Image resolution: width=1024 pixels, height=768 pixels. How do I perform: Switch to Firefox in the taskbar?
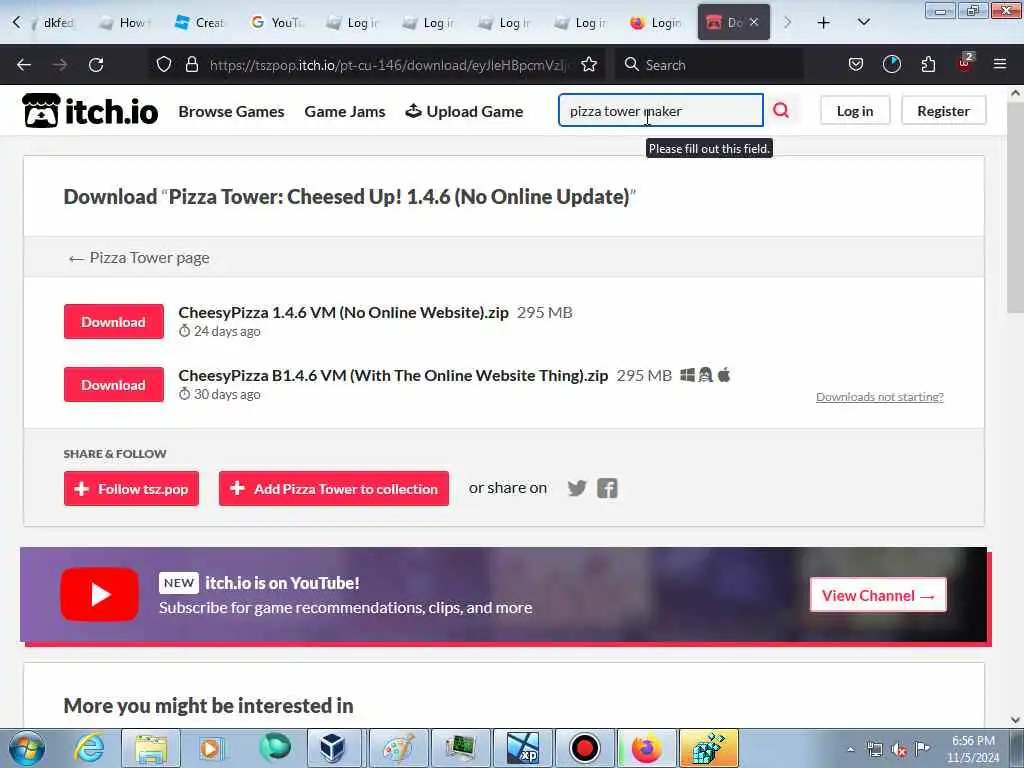646,748
